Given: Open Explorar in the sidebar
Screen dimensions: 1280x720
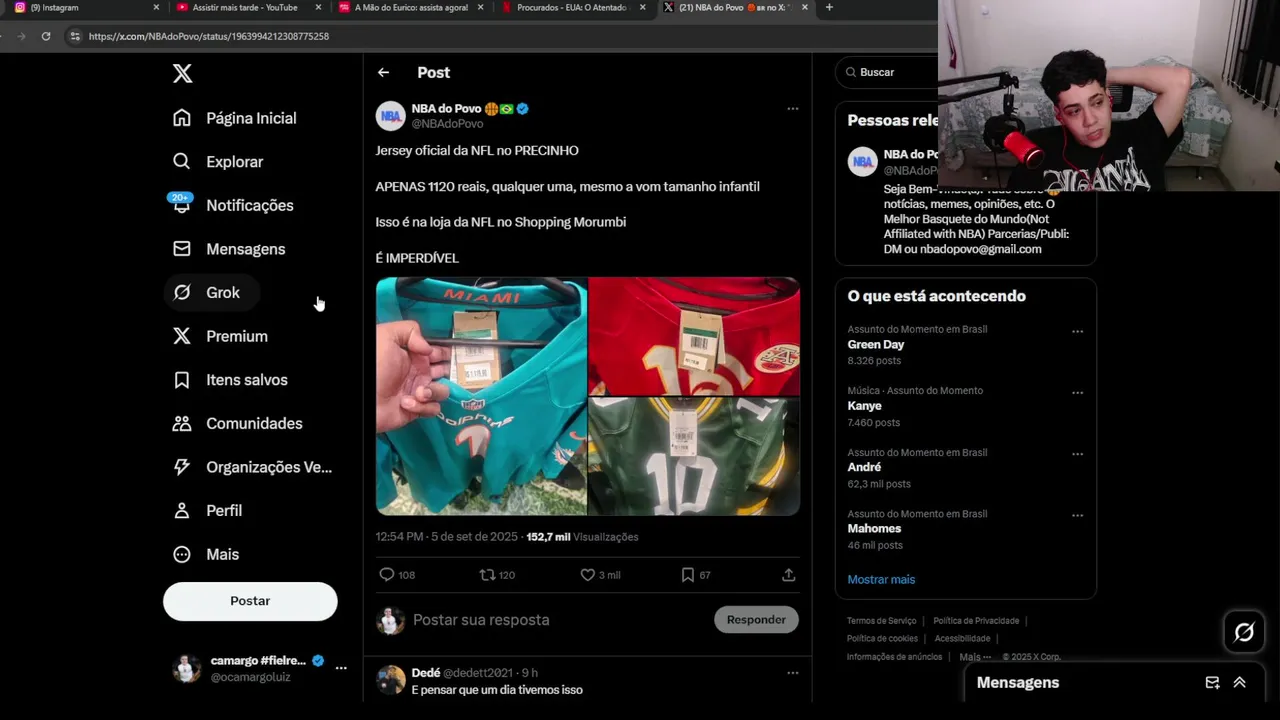Looking at the screenshot, I should 218,162.
